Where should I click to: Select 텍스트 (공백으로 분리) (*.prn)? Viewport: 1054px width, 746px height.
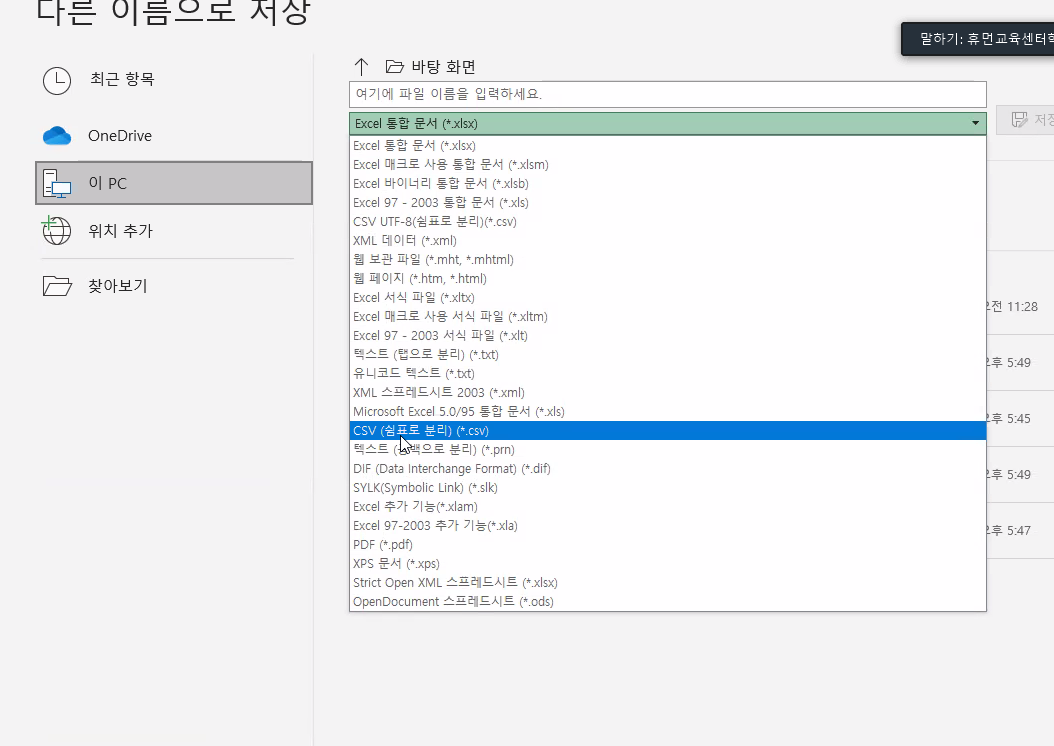point(667,450)
